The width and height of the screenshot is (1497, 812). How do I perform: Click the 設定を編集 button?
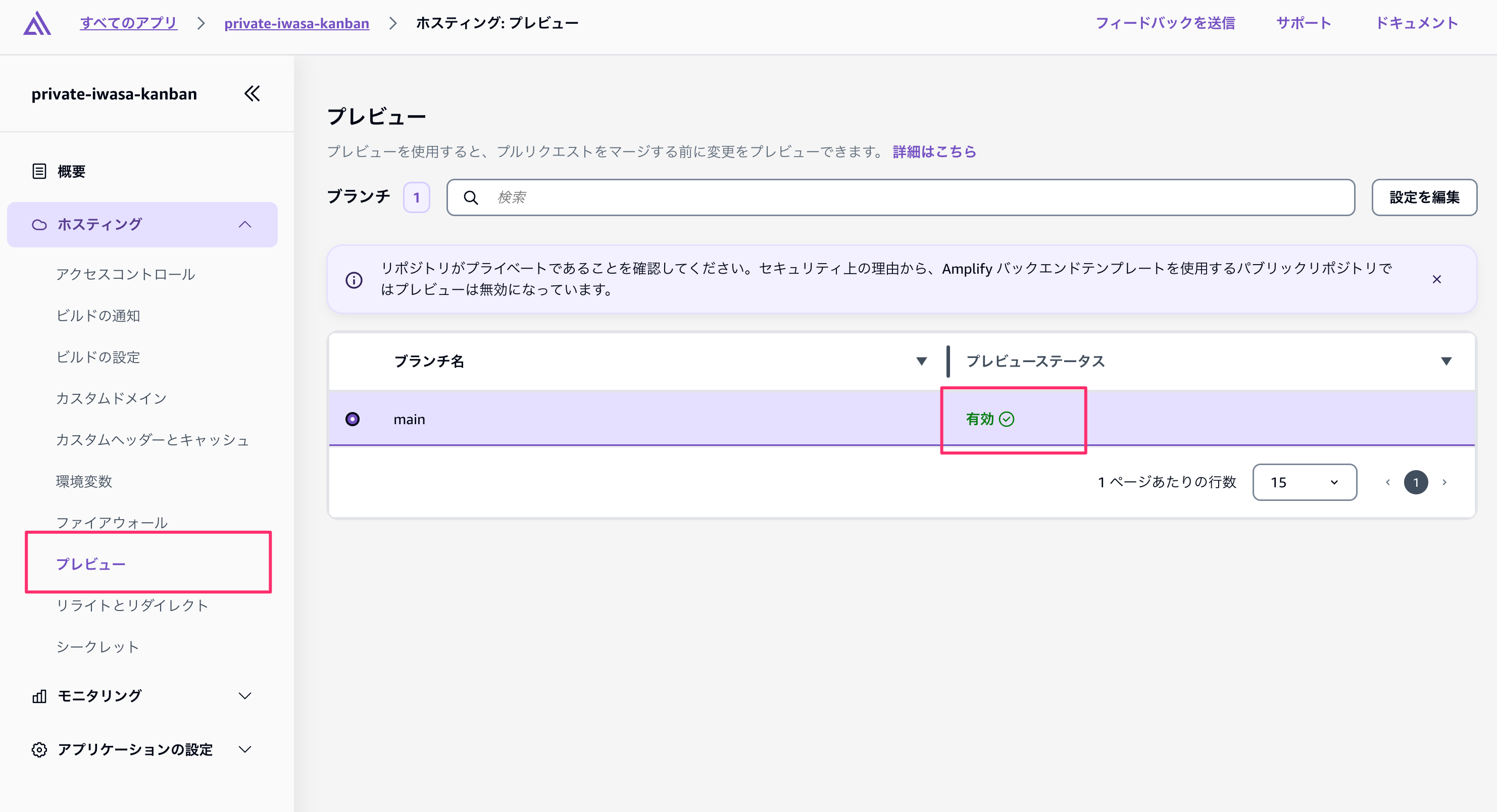pos(1424,197)
